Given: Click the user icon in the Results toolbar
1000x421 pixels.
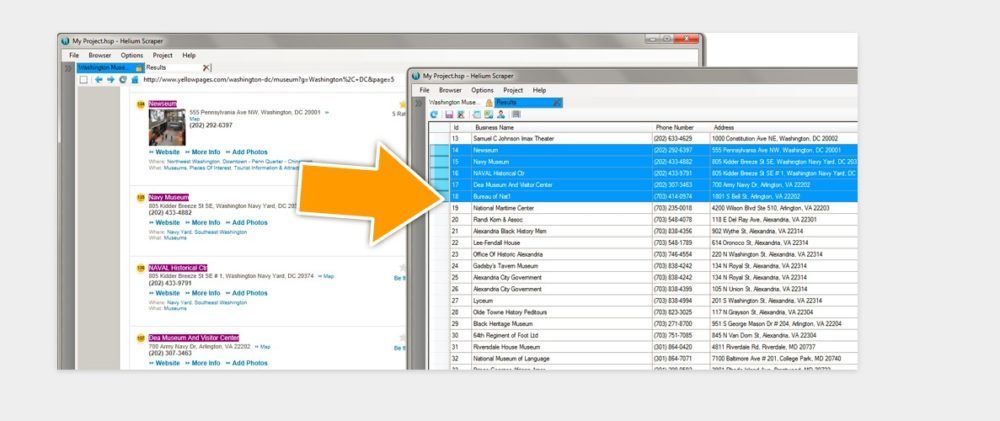Looking at the screenshot, I should tap(500, 115).
